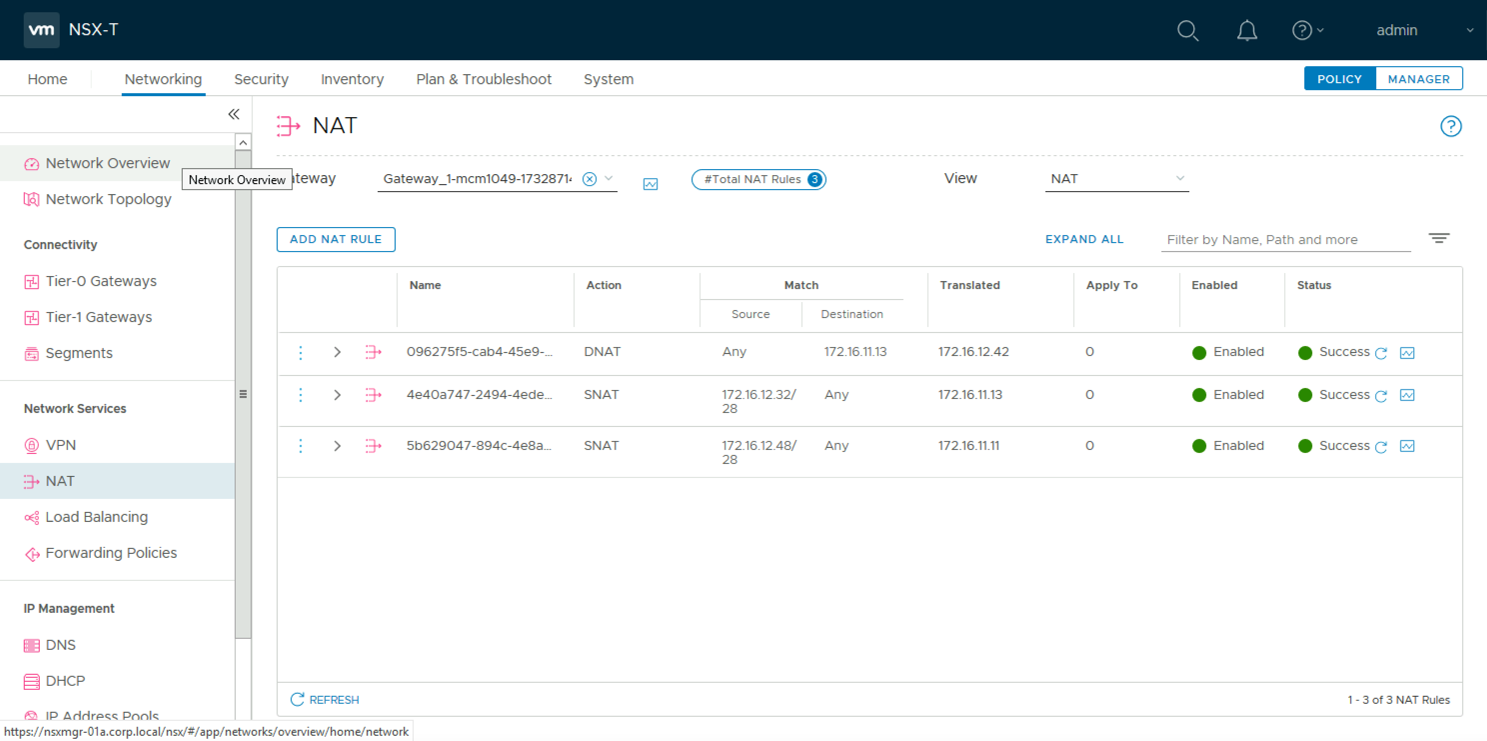The width and height of the screenshot is (1487, 741).
Task: Refresh status of the DNAT rule
Action: [x=1381, y=353]
